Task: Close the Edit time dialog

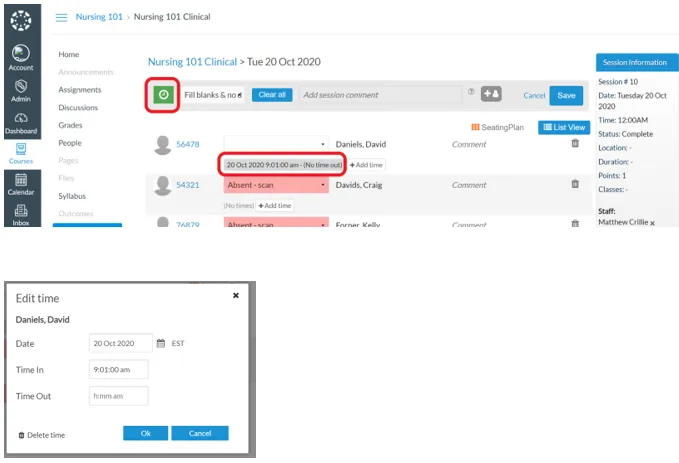Action: pyautogui.click(x=236, y=295)
